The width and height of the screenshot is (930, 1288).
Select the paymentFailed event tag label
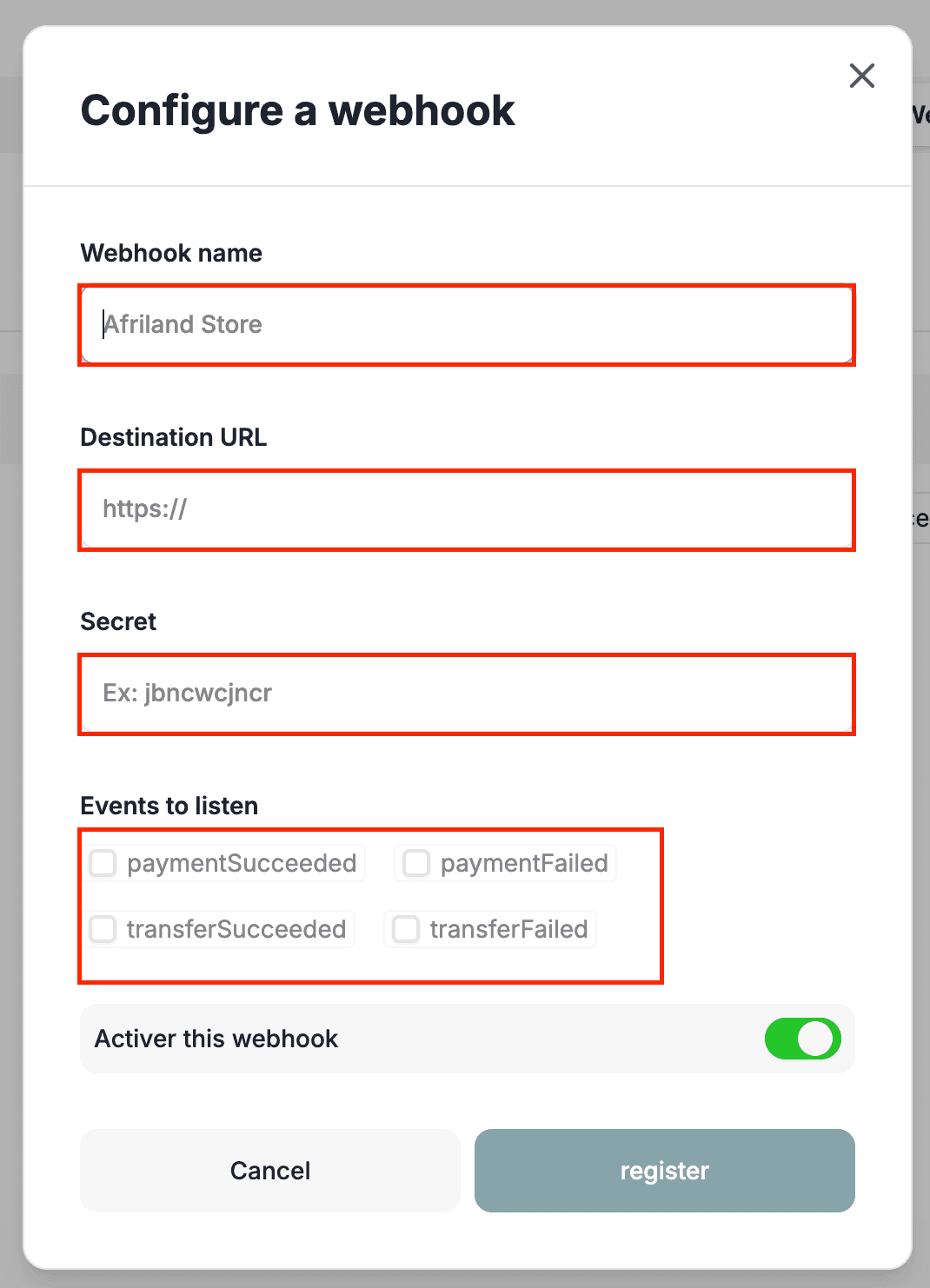524,863
